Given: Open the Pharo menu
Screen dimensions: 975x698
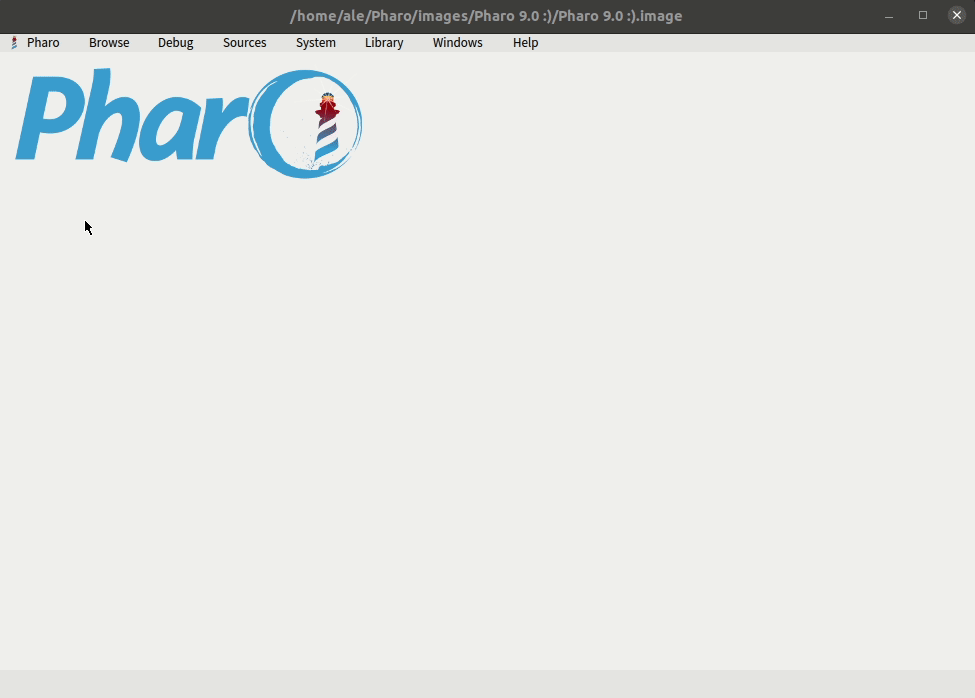Looking at the screenshot, I should (x=43, y=43).
